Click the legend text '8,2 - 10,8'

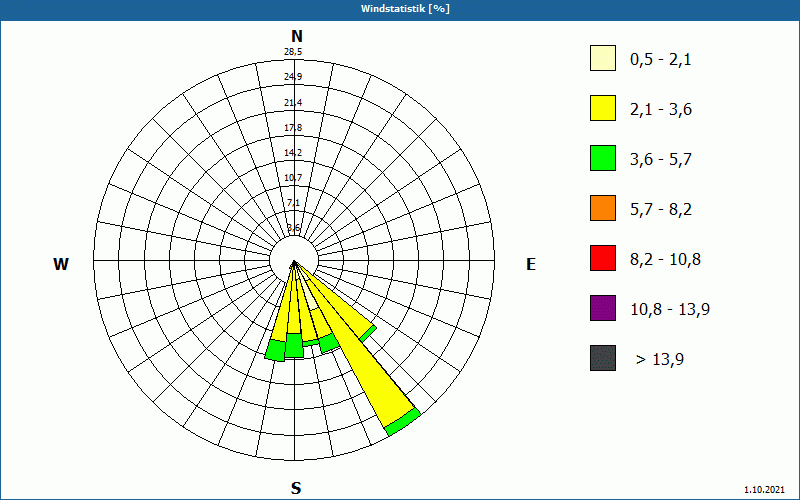click(x=666, y=260)
